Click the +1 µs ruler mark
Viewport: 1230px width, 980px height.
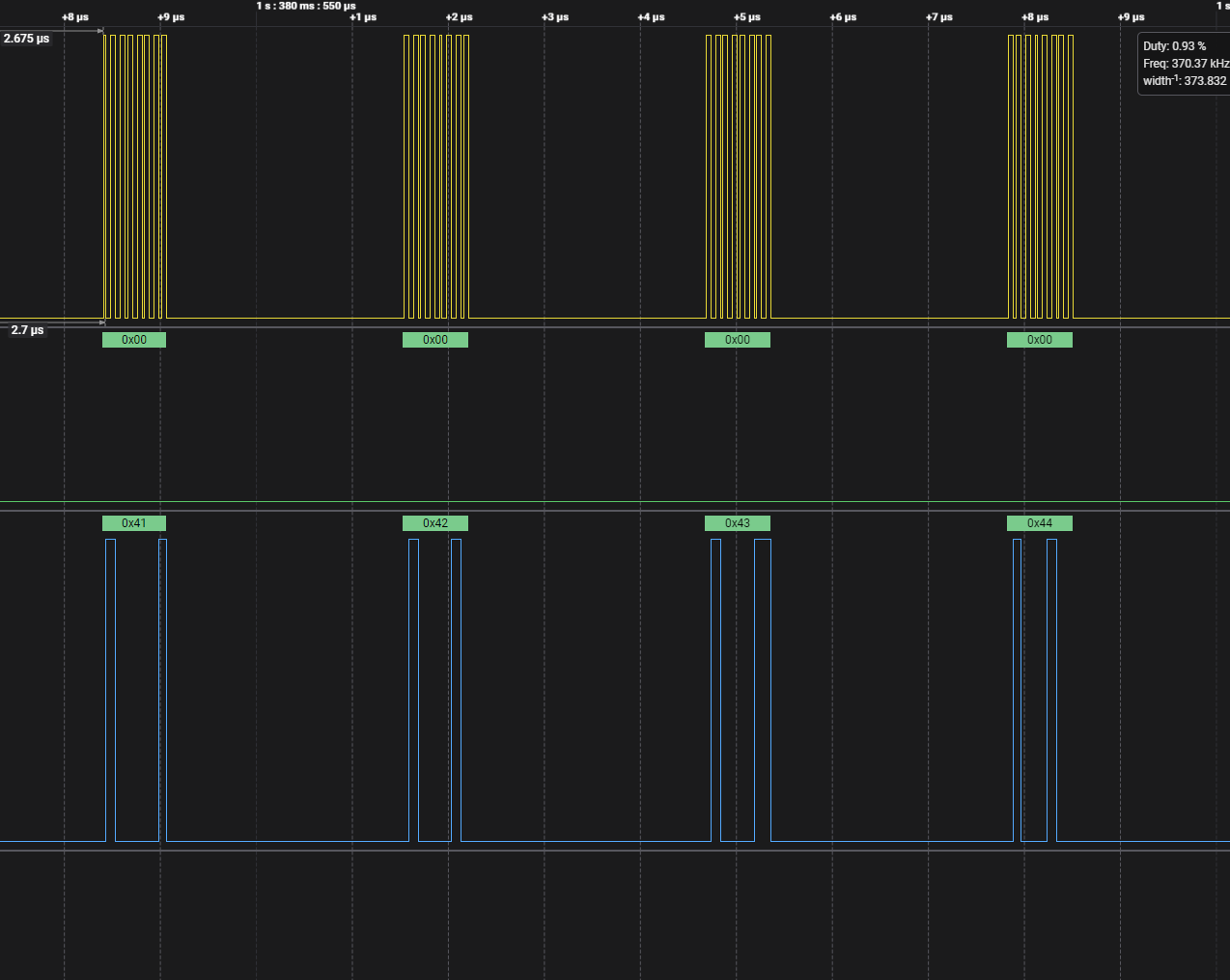pos(363,17)
